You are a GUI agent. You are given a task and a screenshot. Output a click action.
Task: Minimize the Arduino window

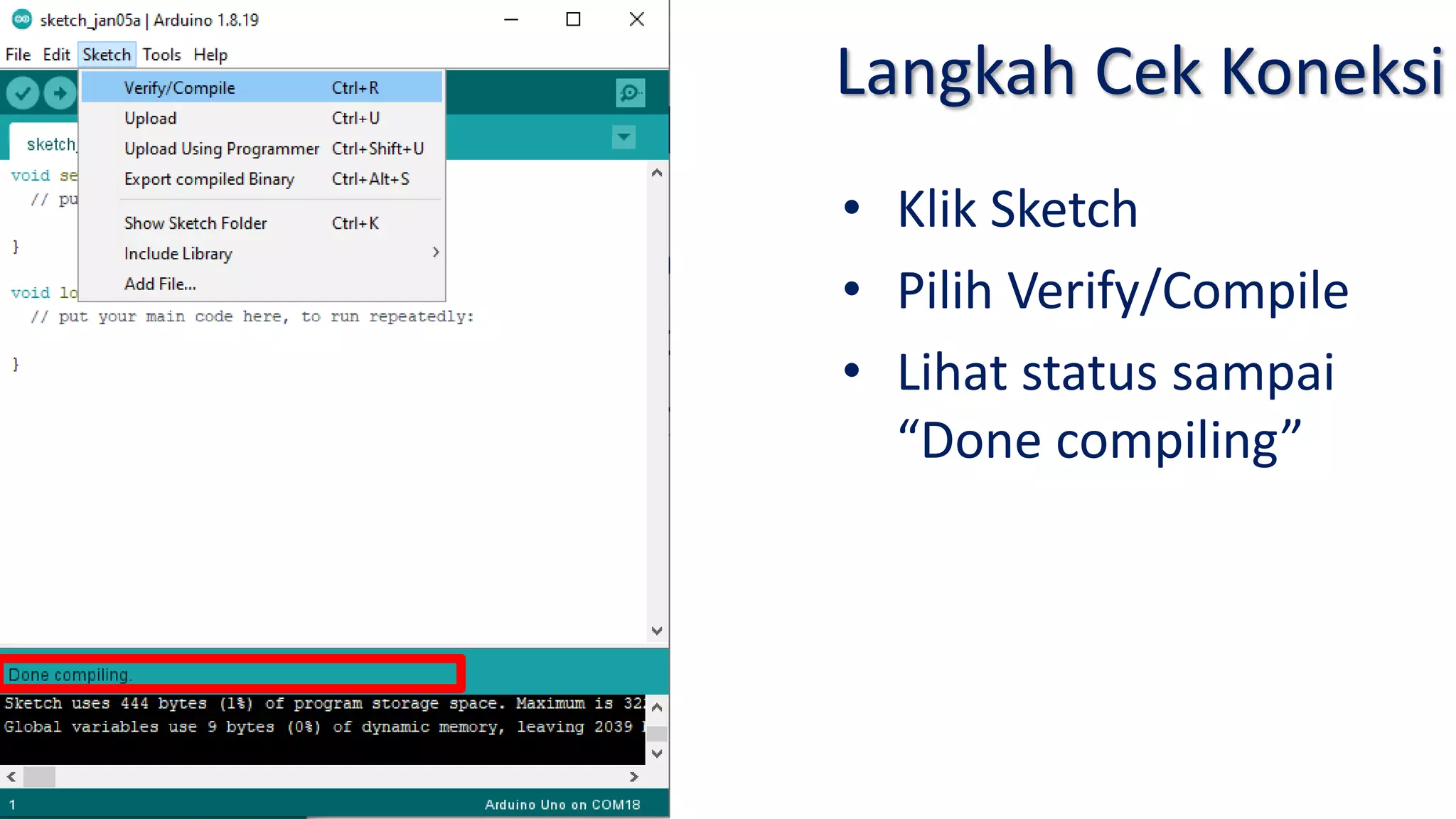coord(510,20)
